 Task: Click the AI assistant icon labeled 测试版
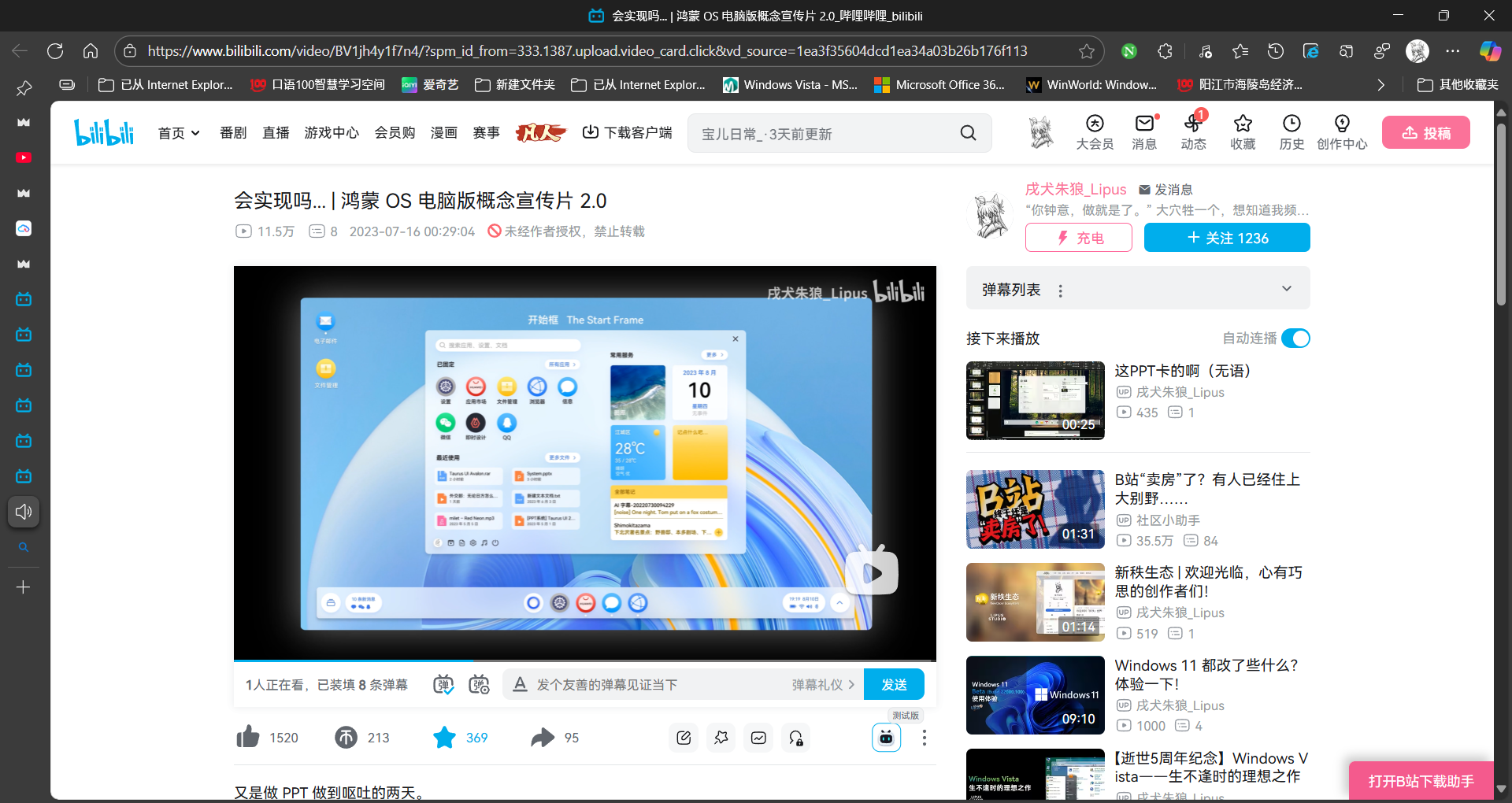(886, 738)
